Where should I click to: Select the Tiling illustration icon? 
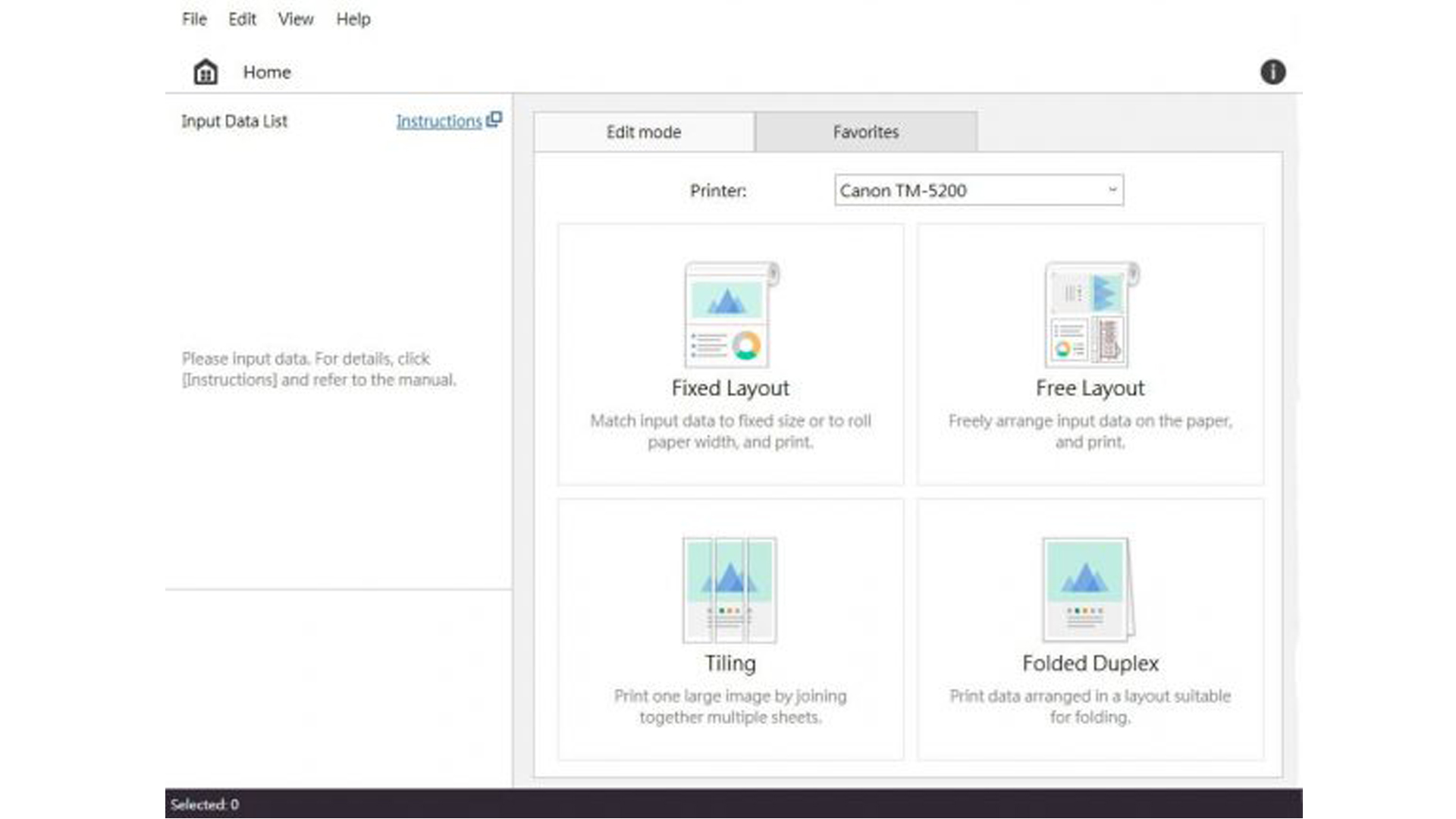(x=730, y=590)
